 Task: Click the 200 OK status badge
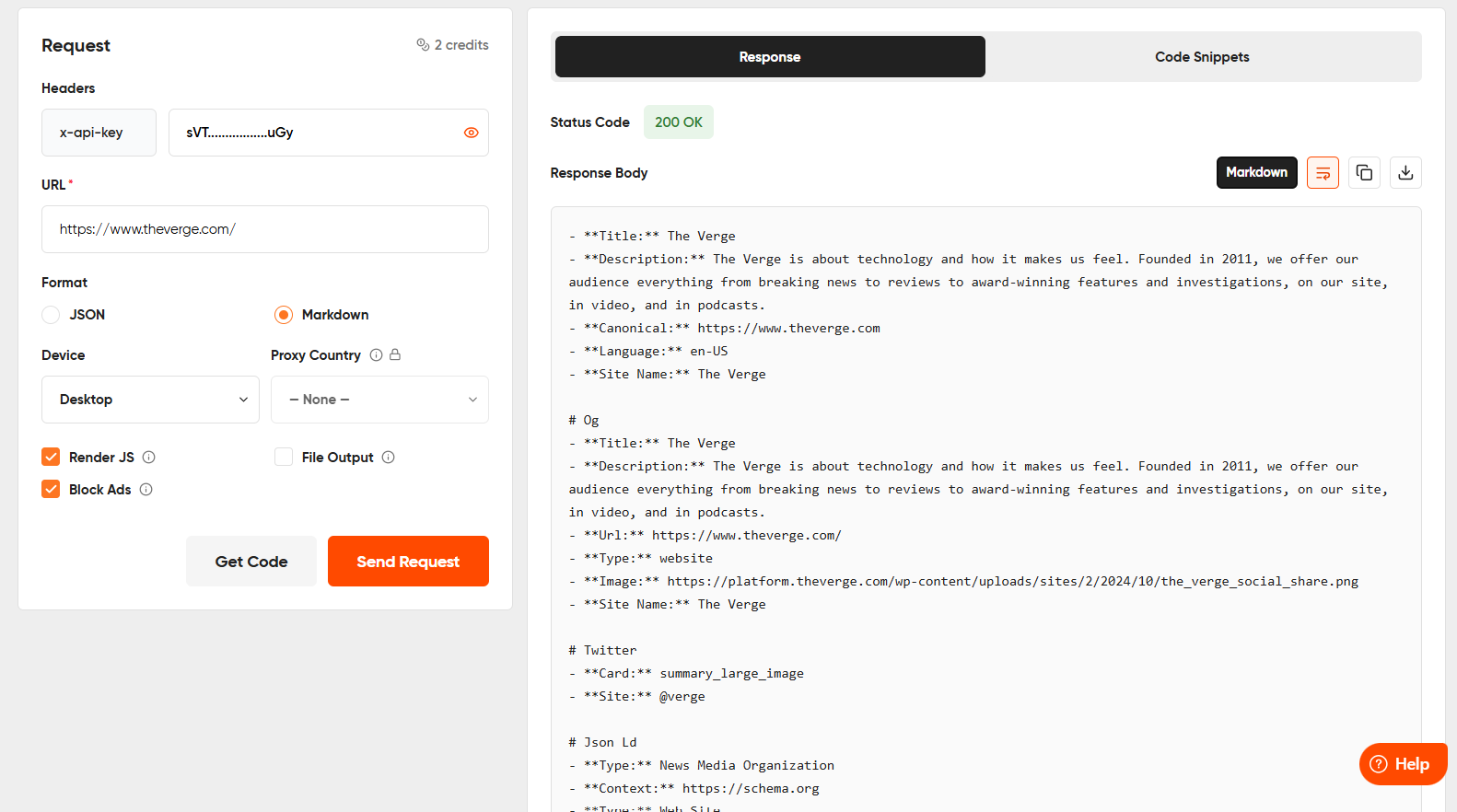[x=679, y=122]
